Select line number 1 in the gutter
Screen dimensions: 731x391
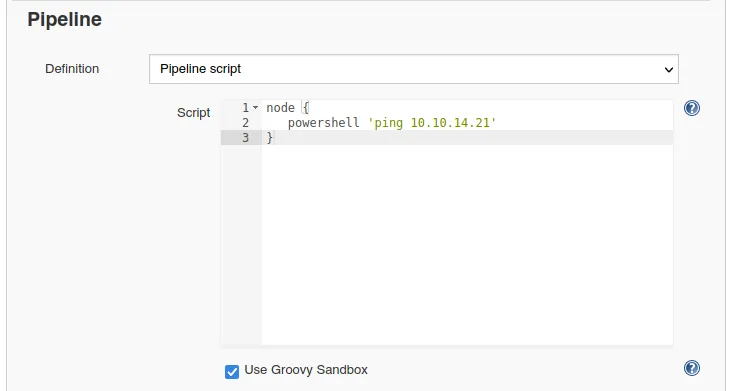(245, 108)
